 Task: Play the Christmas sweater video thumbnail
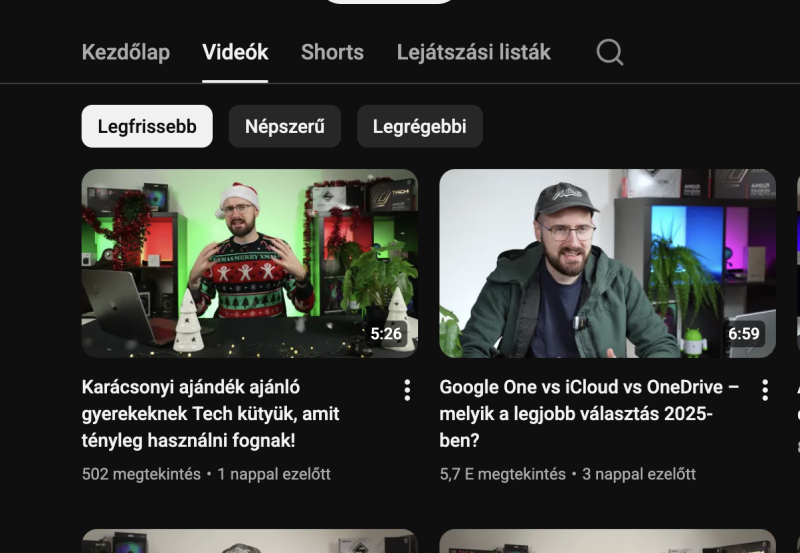pos(250,263)
